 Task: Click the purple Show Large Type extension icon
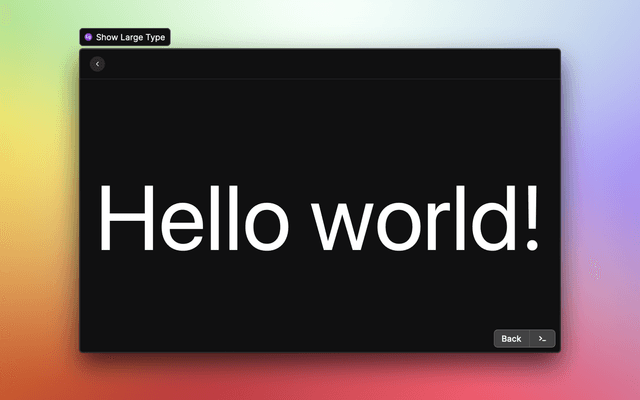[x=88, y=37]
